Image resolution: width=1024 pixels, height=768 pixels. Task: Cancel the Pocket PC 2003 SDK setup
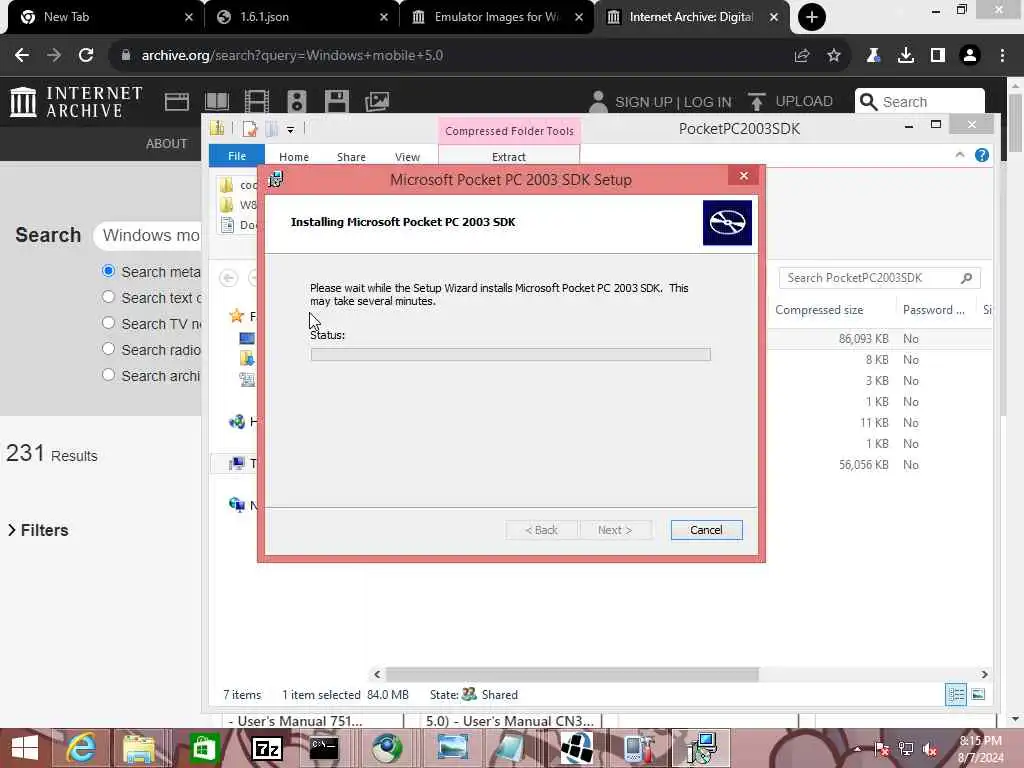click(x=707, y=530)
